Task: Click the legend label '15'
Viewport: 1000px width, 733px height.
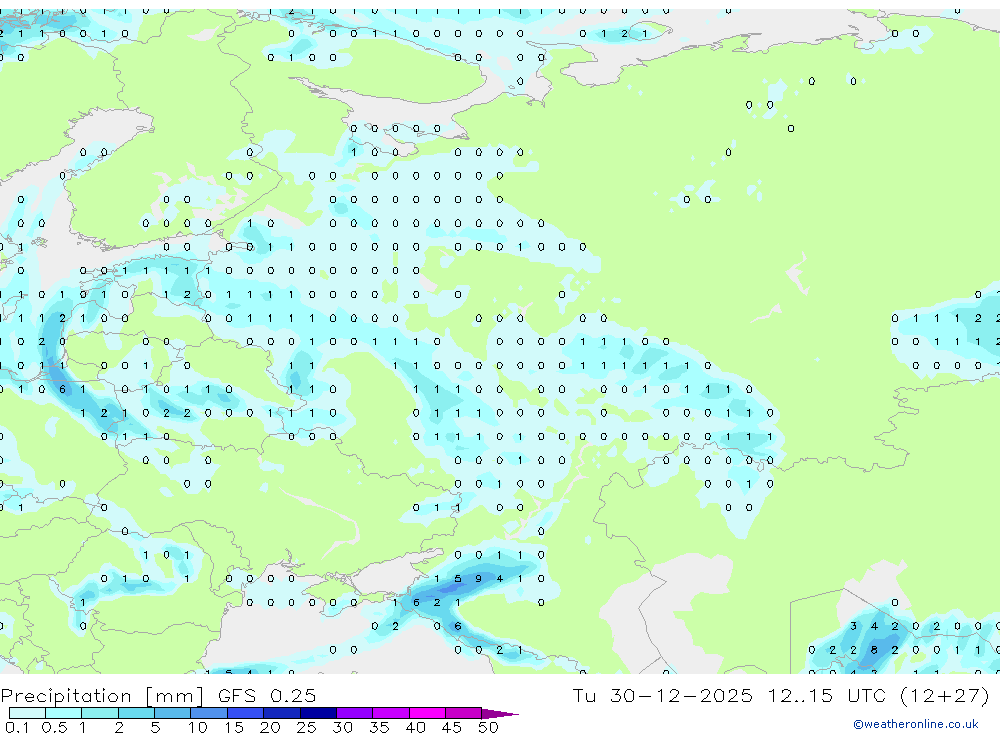Action: [234, 727]
